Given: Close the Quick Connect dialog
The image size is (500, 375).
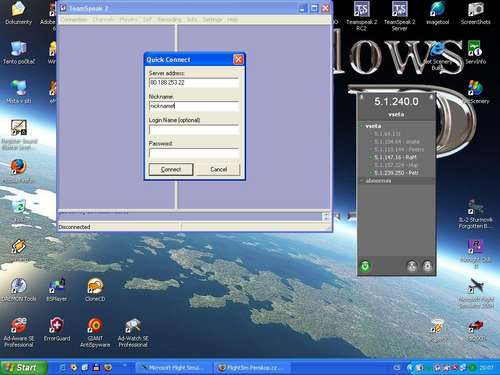Looking at the screenshot, I should click(238, 59).
